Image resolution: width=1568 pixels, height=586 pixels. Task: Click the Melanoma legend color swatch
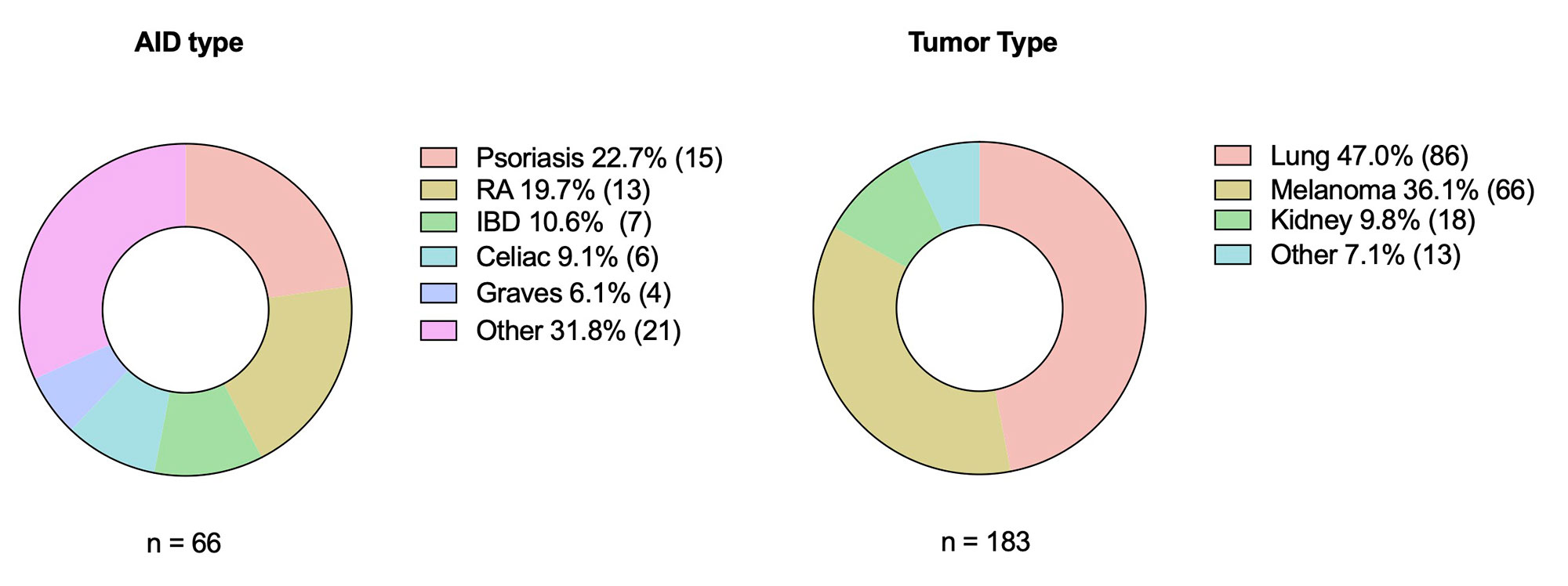(1232, 190)
